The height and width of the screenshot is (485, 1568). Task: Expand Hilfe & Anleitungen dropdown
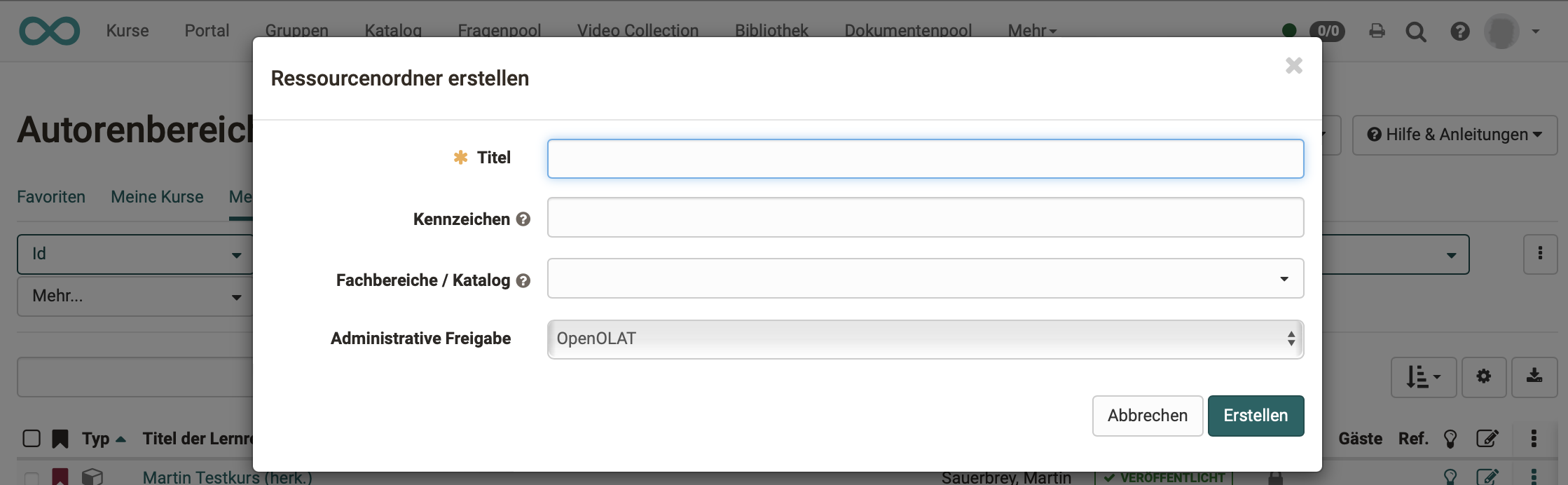click(1454, 135)
